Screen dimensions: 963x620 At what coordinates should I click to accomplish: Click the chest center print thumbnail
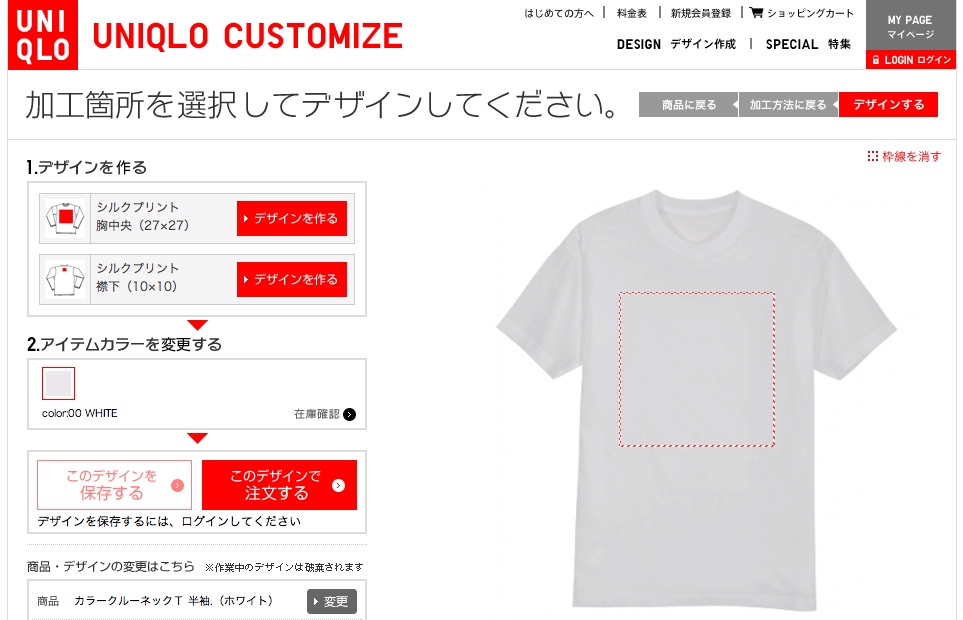pyautogui.click(x=65, y=218)
